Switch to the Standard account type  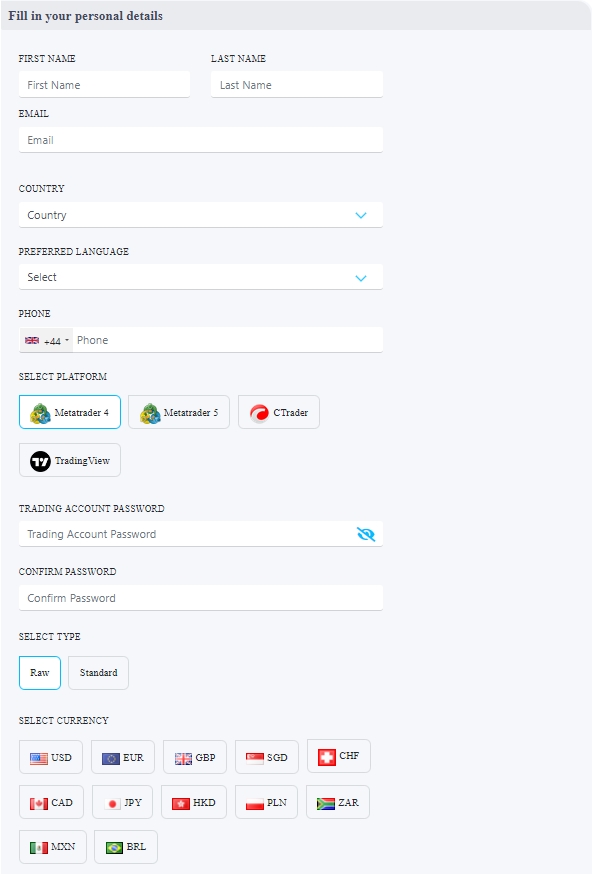[x=98, y=672]
